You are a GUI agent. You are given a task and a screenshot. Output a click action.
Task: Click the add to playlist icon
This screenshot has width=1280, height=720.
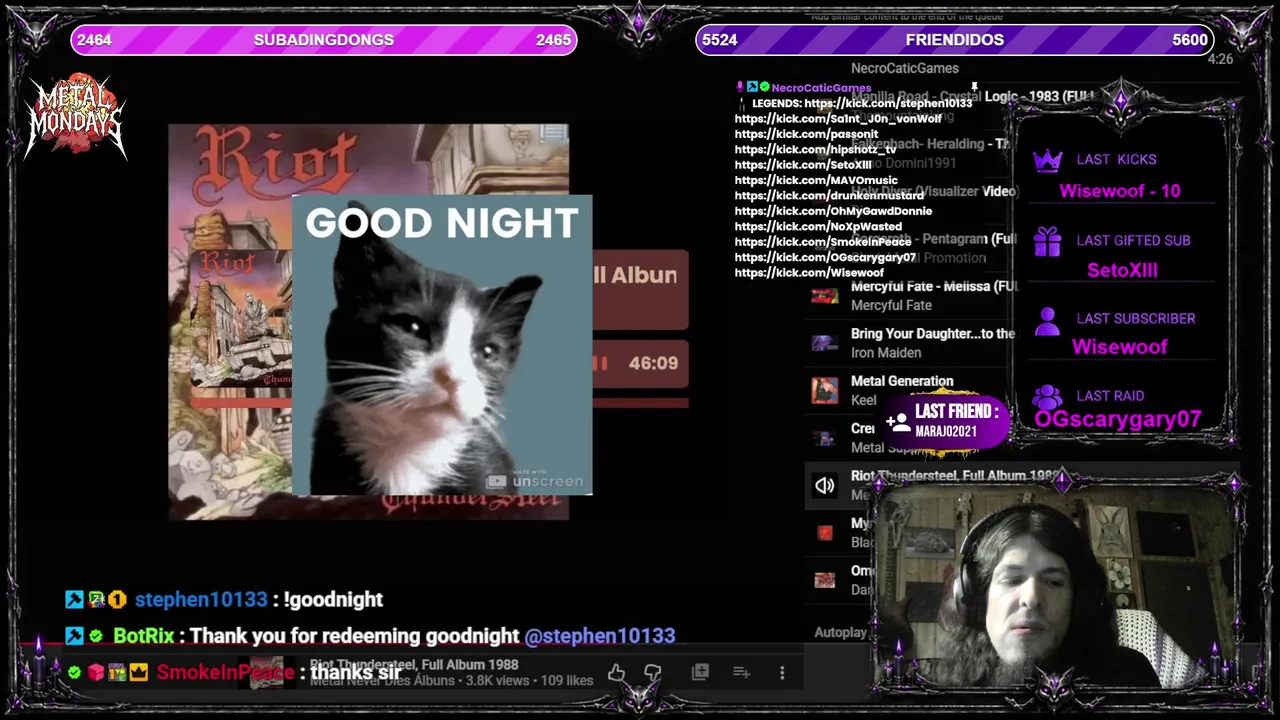coord(741,673)
